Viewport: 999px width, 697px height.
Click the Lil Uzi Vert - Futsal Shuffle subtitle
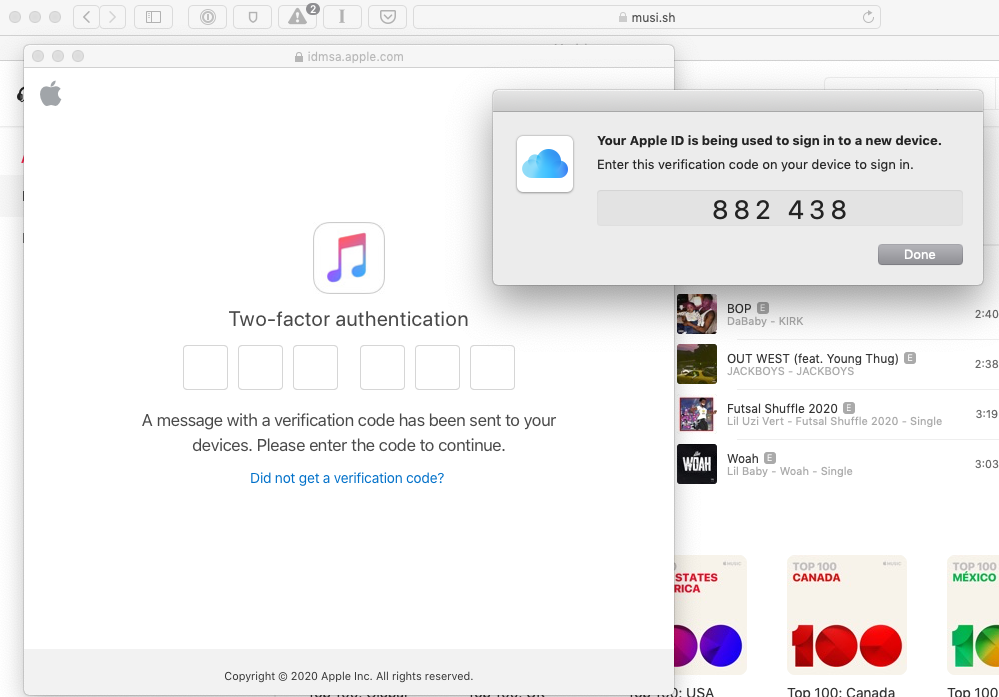(834, 421)
